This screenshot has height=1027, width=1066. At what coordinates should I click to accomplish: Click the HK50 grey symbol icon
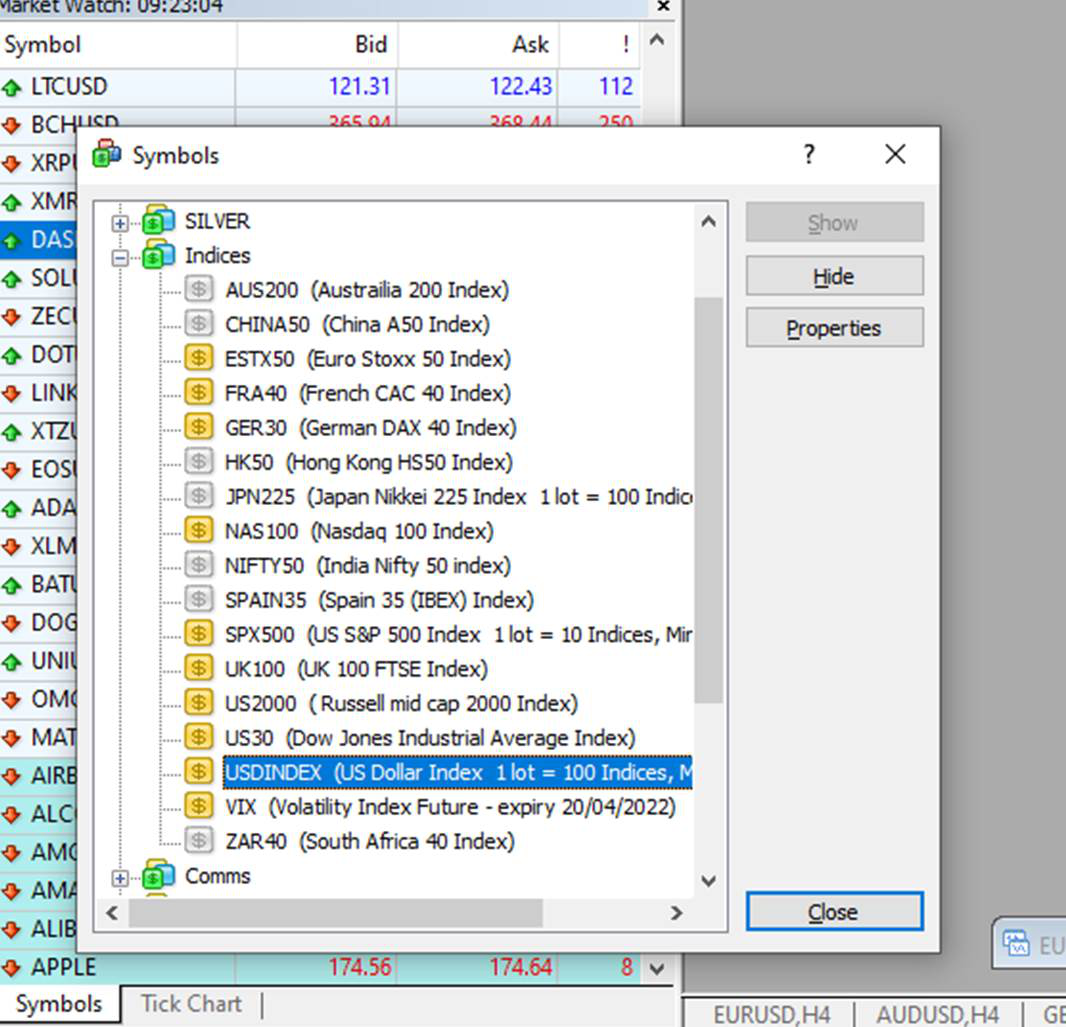[x=199, y=462]
